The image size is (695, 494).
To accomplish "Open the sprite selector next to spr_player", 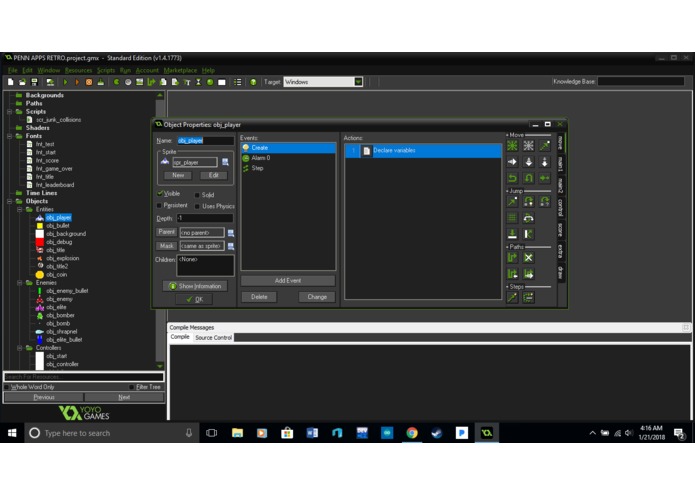I will (x=225, y=162).
